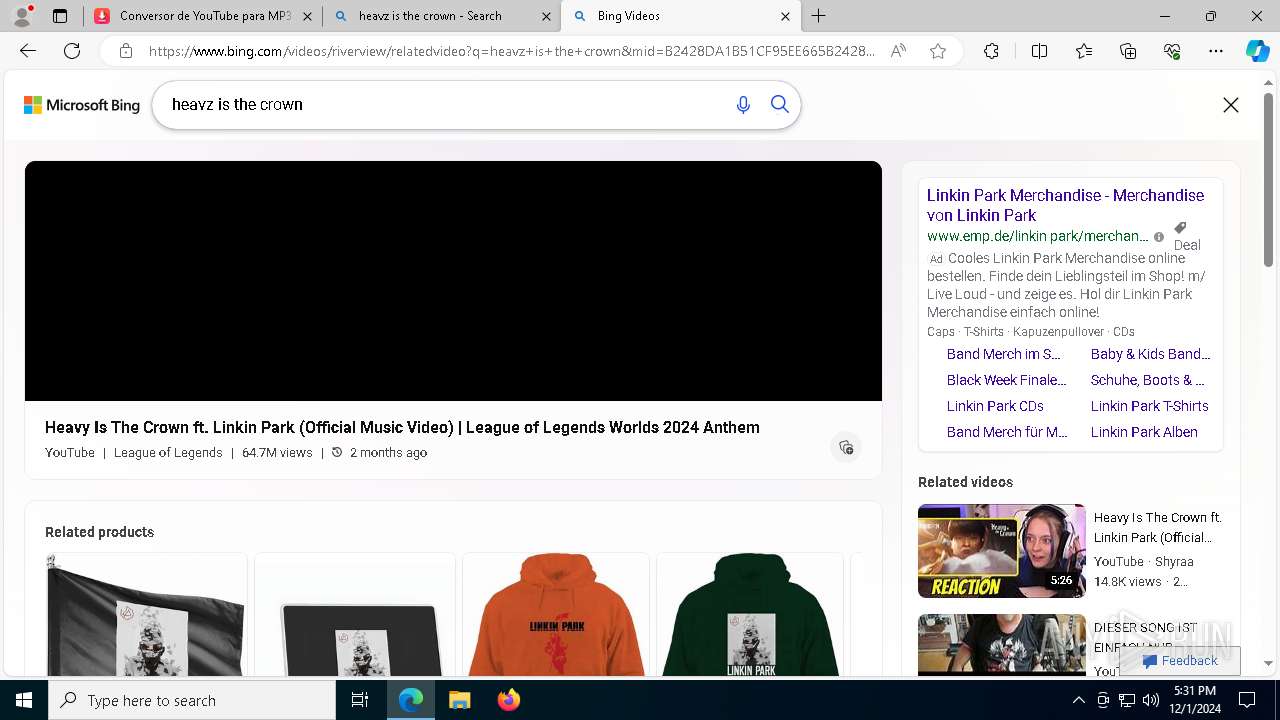
Task: Open File Explorer from taskbar
Action: coord(460,700)
